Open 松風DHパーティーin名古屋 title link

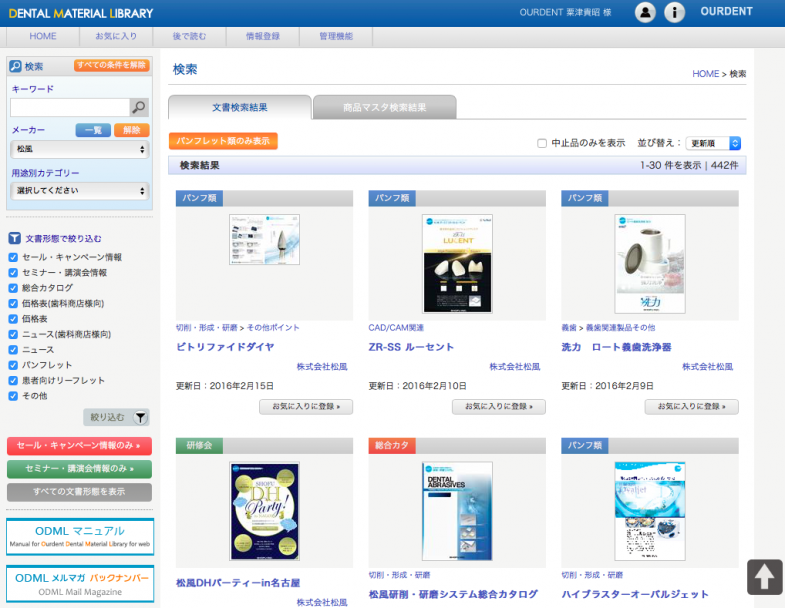[238, 582]
